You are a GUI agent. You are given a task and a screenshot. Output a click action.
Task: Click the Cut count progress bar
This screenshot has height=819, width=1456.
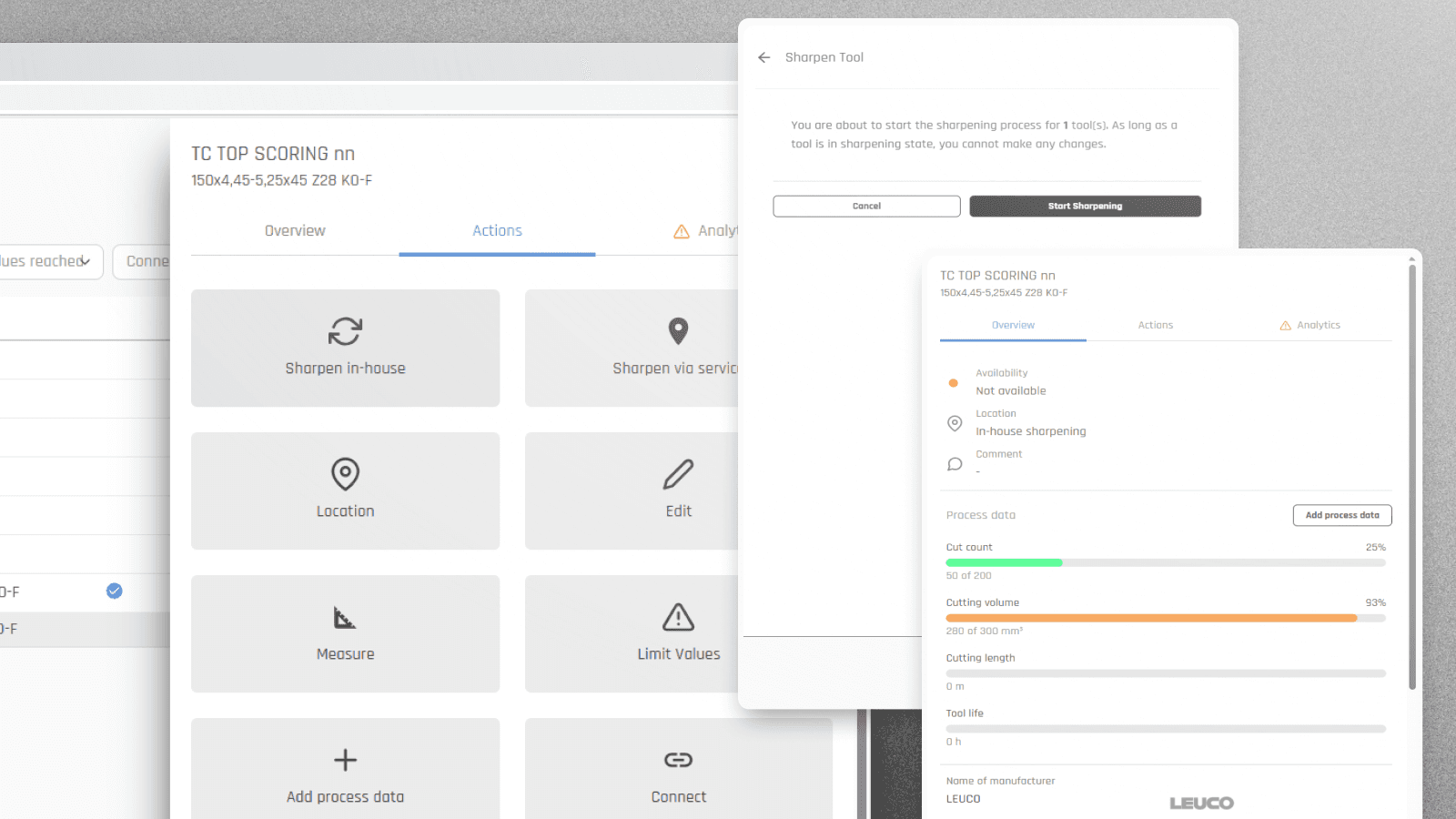1166,563
